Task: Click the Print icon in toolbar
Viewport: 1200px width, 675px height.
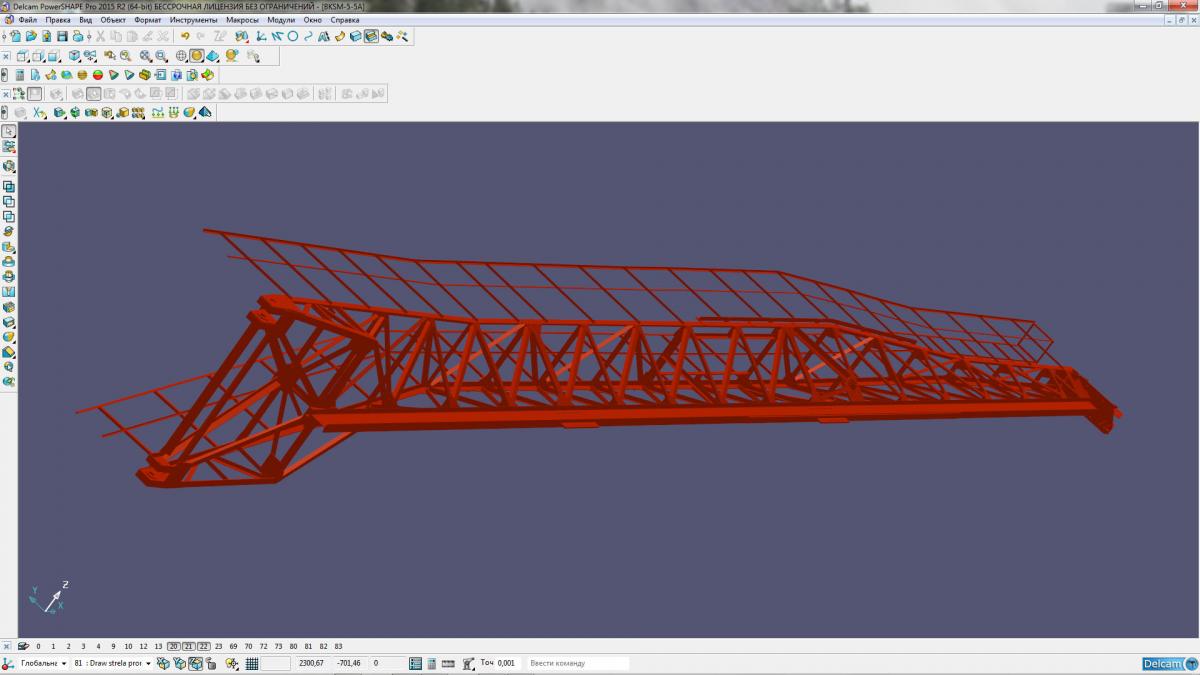Action: [x=78, y=36]
